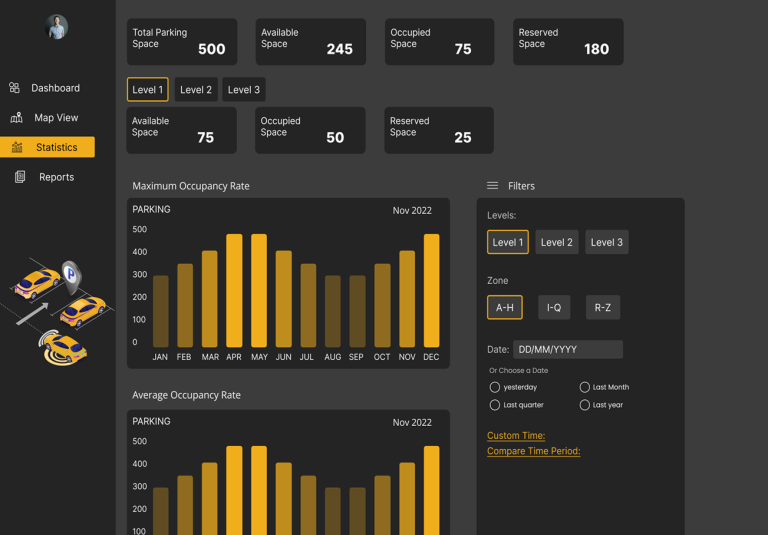Select Level 1 in Filters panel
Viewport: 768px width, 535px height.
508,242
